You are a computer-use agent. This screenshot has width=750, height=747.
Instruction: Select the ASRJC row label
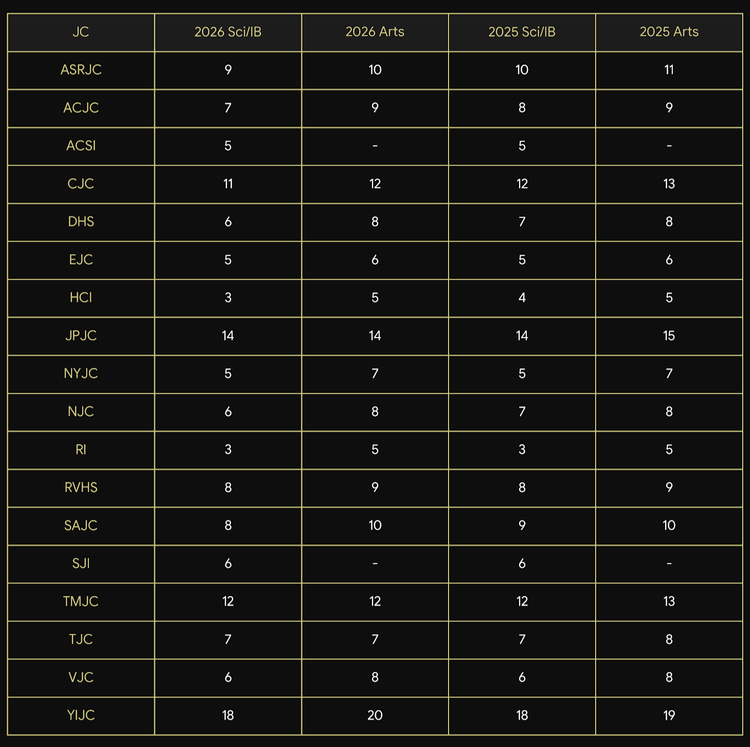(x=81, y=70)
